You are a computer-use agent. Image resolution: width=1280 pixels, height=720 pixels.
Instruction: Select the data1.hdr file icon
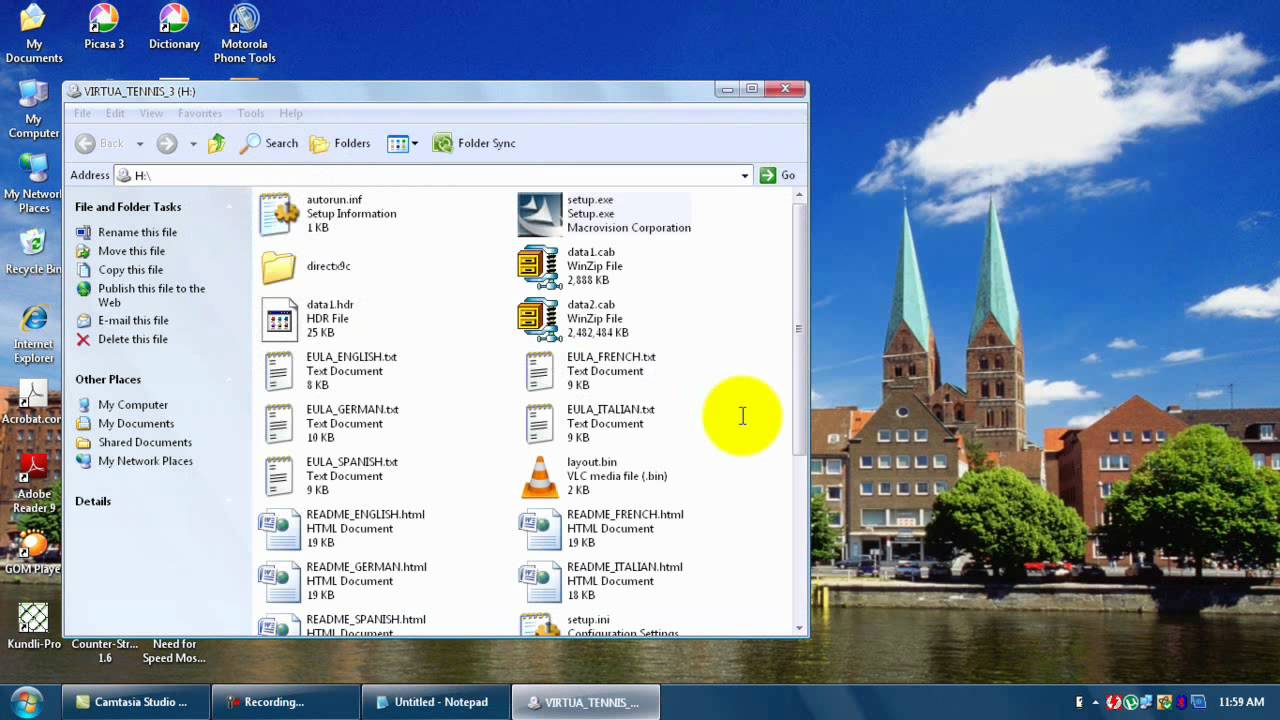pyautogui.click(x=279, y=319)
